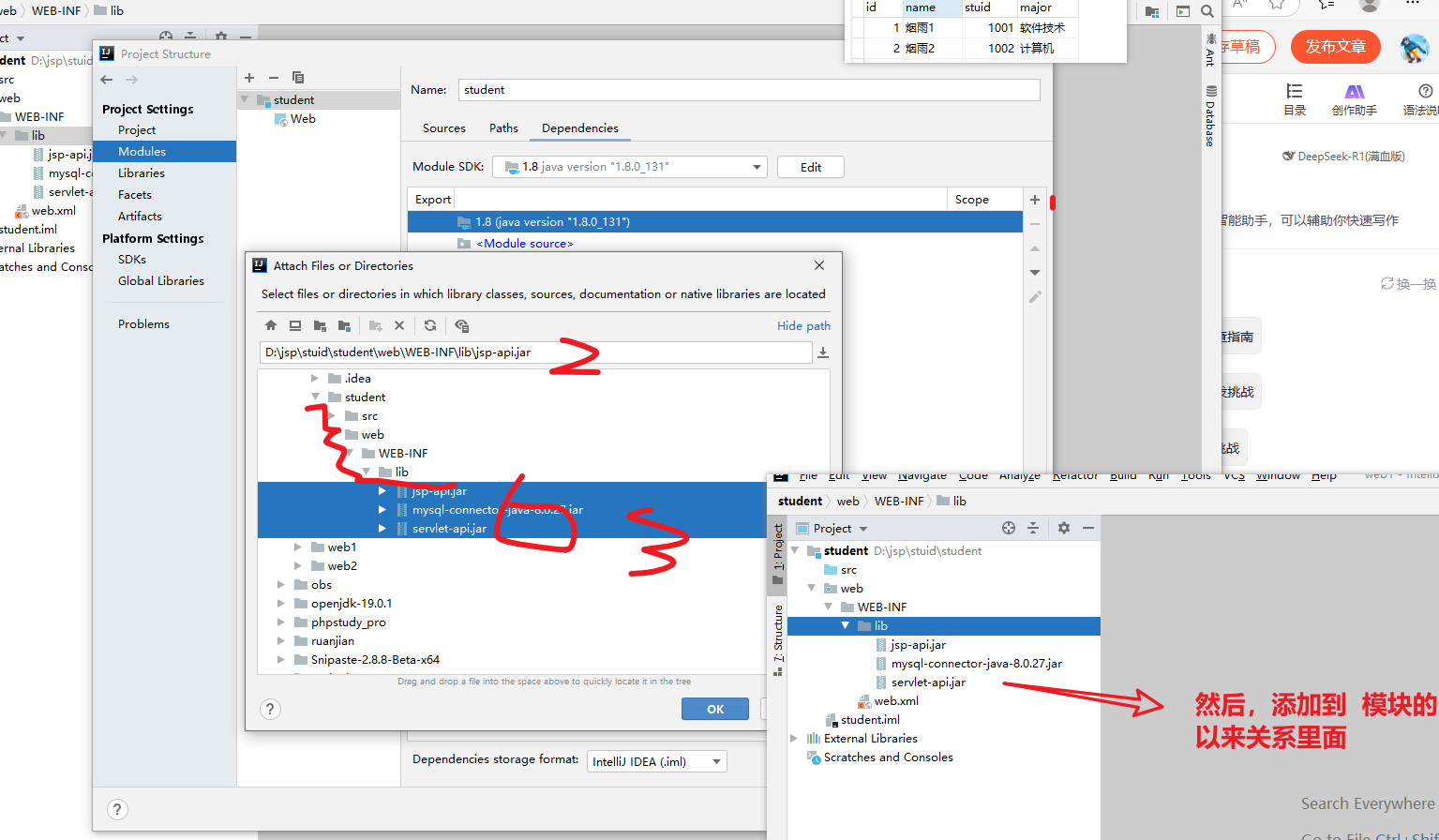Collapse the student folder in Attach Files tree
This screenshot has height=840, width=1439.
coord(316,397)
